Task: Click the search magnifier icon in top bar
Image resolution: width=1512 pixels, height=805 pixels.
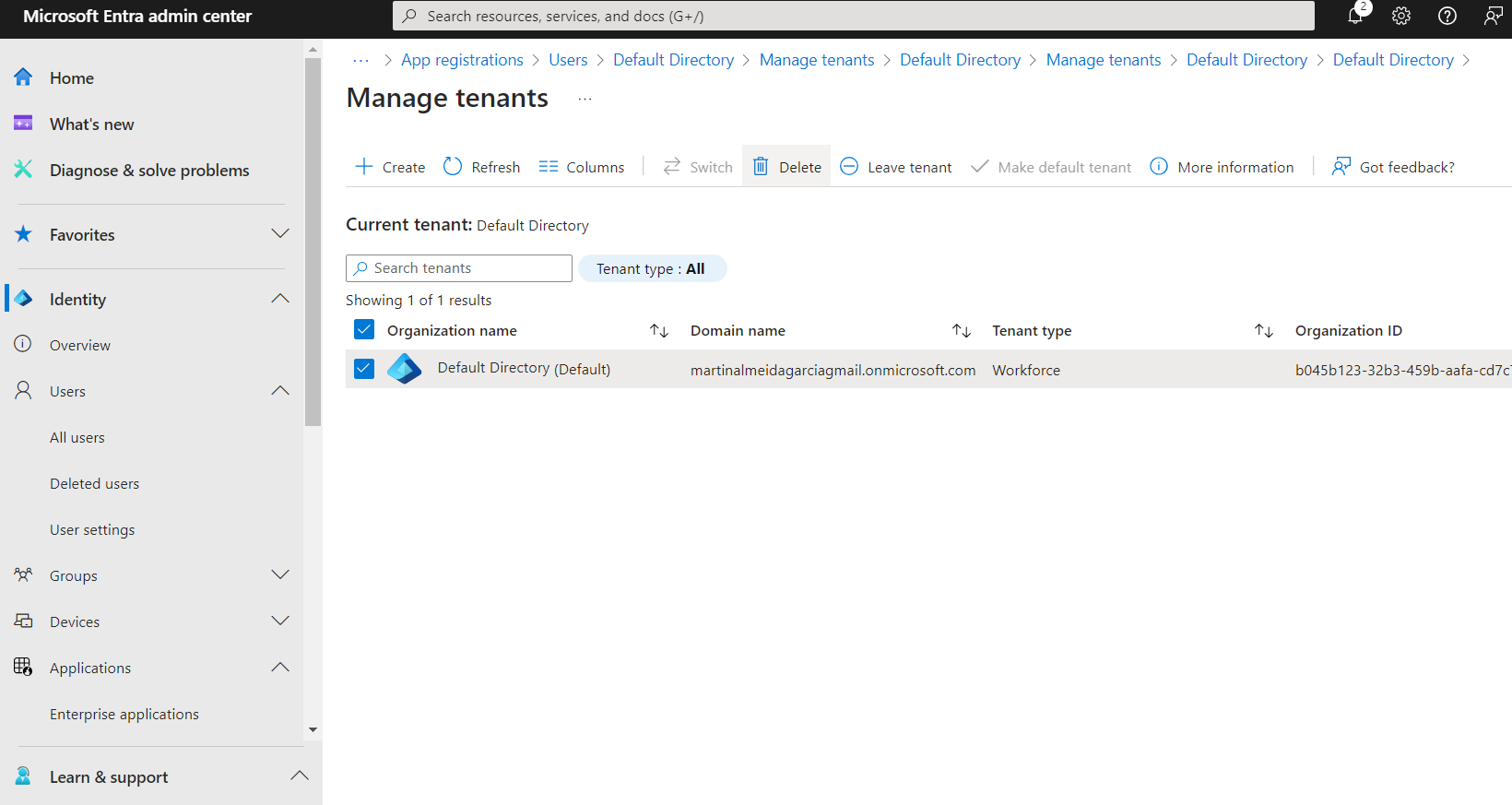Action: coord(409,16)
